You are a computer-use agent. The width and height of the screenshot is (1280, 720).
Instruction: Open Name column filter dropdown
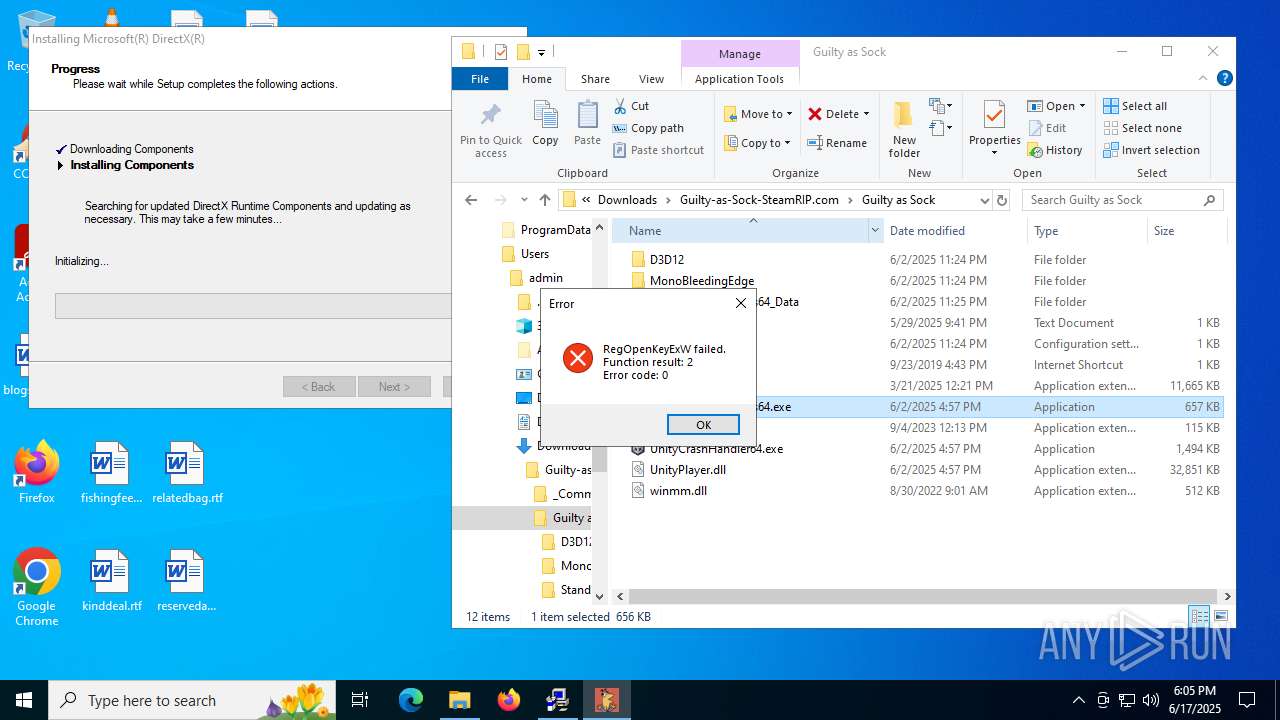coord(875,231)
